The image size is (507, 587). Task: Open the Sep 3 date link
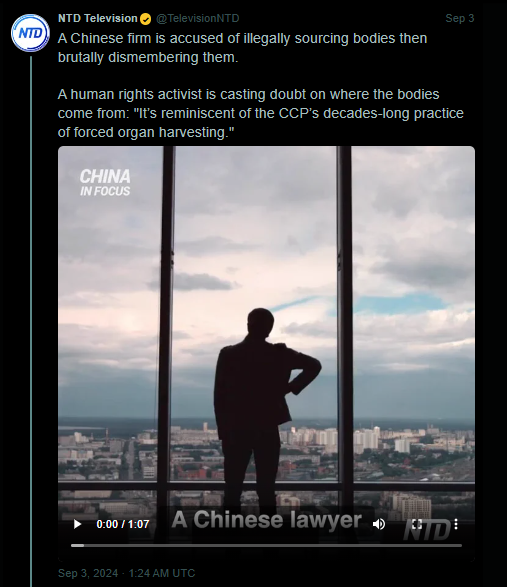click(x=460, y=18)
